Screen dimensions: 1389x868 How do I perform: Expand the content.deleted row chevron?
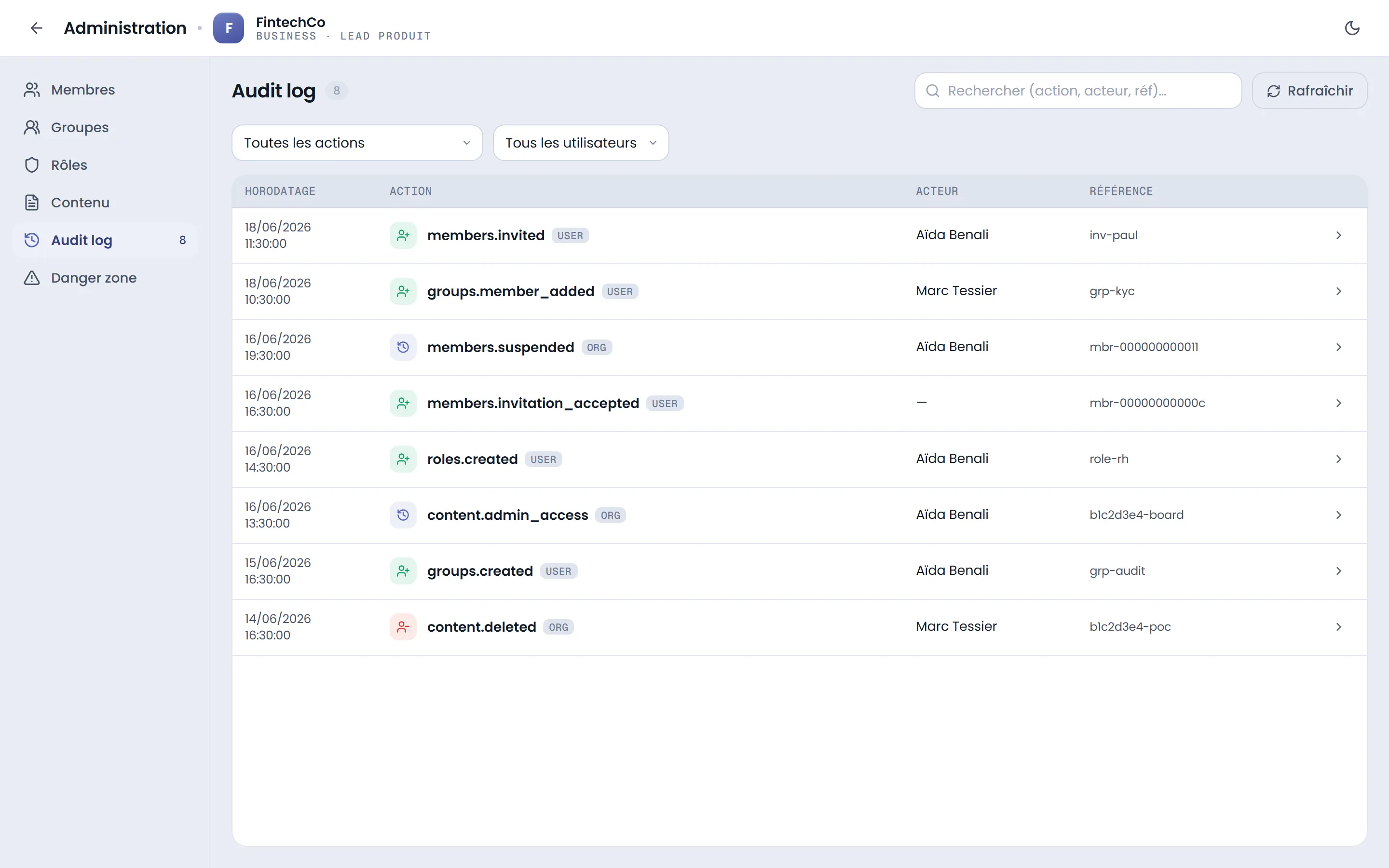pyautogui.click(x=1338, y=627)
